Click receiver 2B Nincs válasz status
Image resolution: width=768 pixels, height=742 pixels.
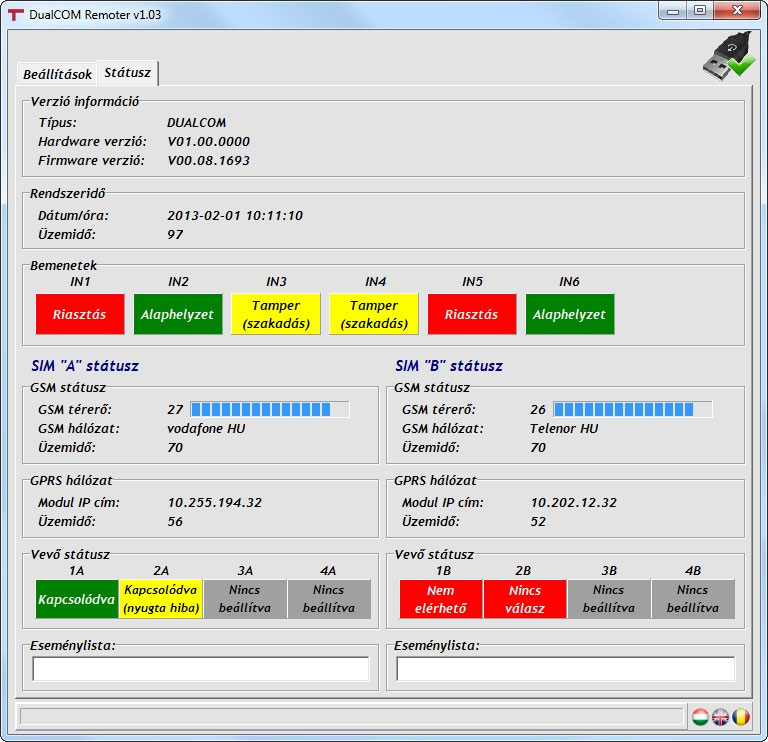pyautogui.click(x=525, y=599)
